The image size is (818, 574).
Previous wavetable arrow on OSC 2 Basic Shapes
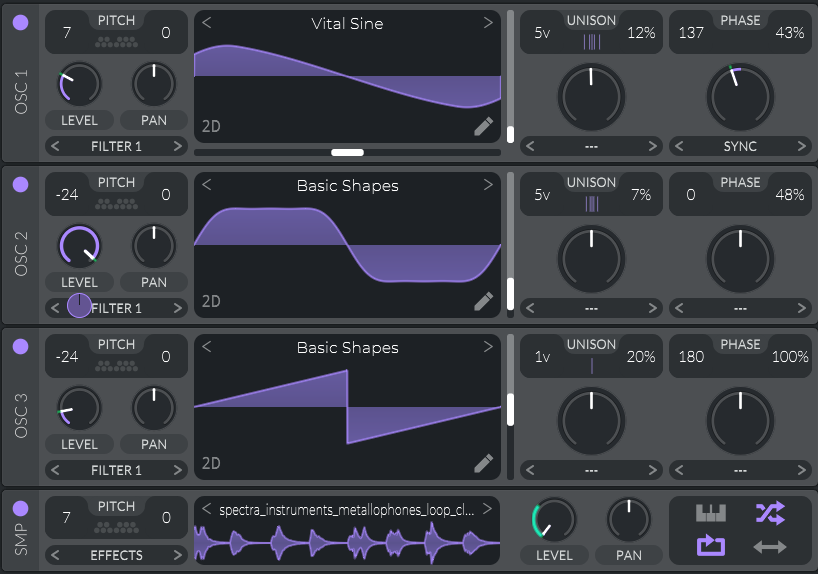pyautogui.click(x=207, y=184)
